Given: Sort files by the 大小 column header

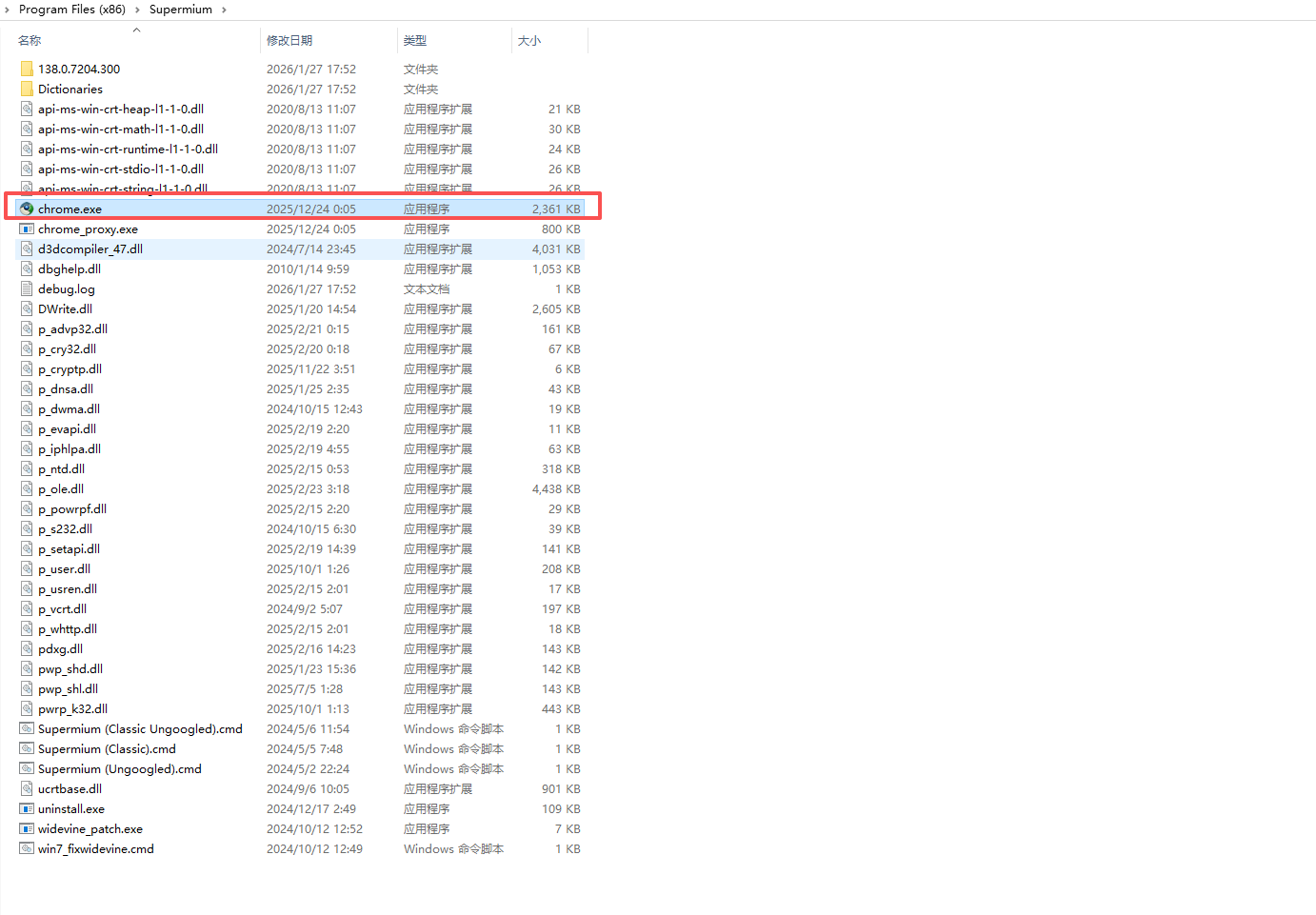Looking at the screenshot, I should pyautogui.click(x=529, y=40).
